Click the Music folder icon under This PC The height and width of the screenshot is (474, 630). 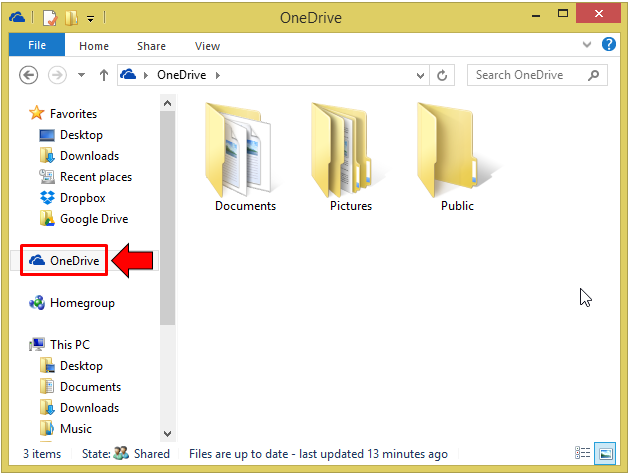pos(47,428)
